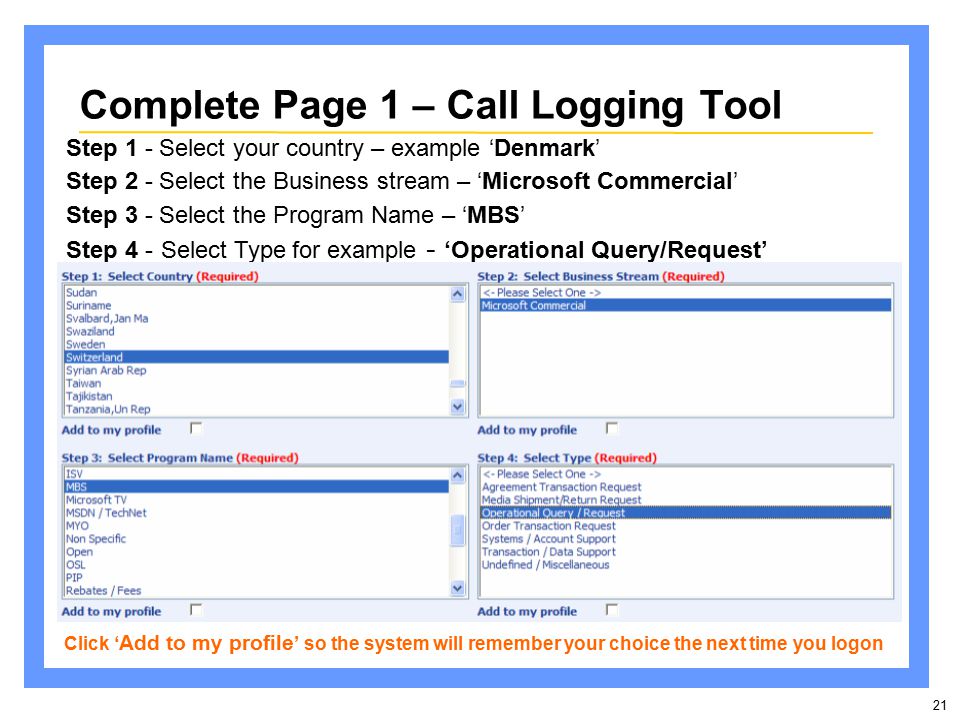
Task: Choose 'Agreement Transaction Request' type
Action: [x=686, y=487]
